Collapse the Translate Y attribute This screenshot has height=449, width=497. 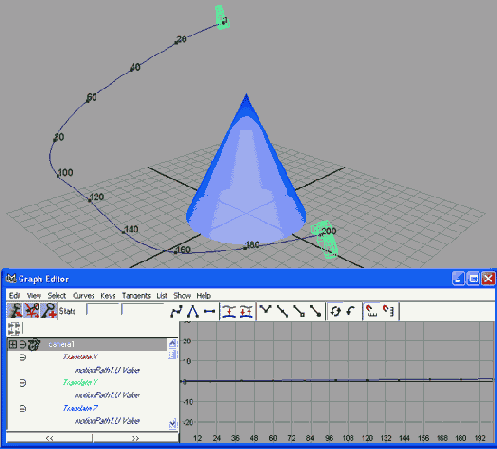pos(23,383)
